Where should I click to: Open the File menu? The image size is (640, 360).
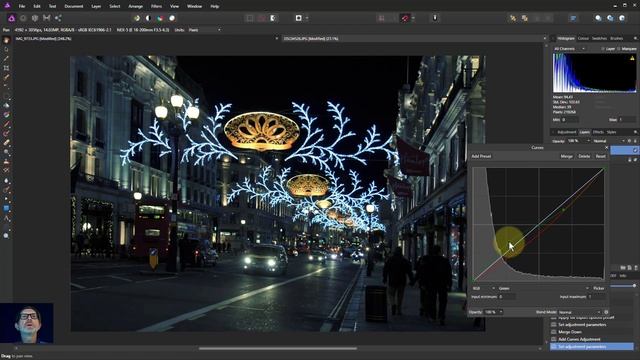click(x=22, y=6)
